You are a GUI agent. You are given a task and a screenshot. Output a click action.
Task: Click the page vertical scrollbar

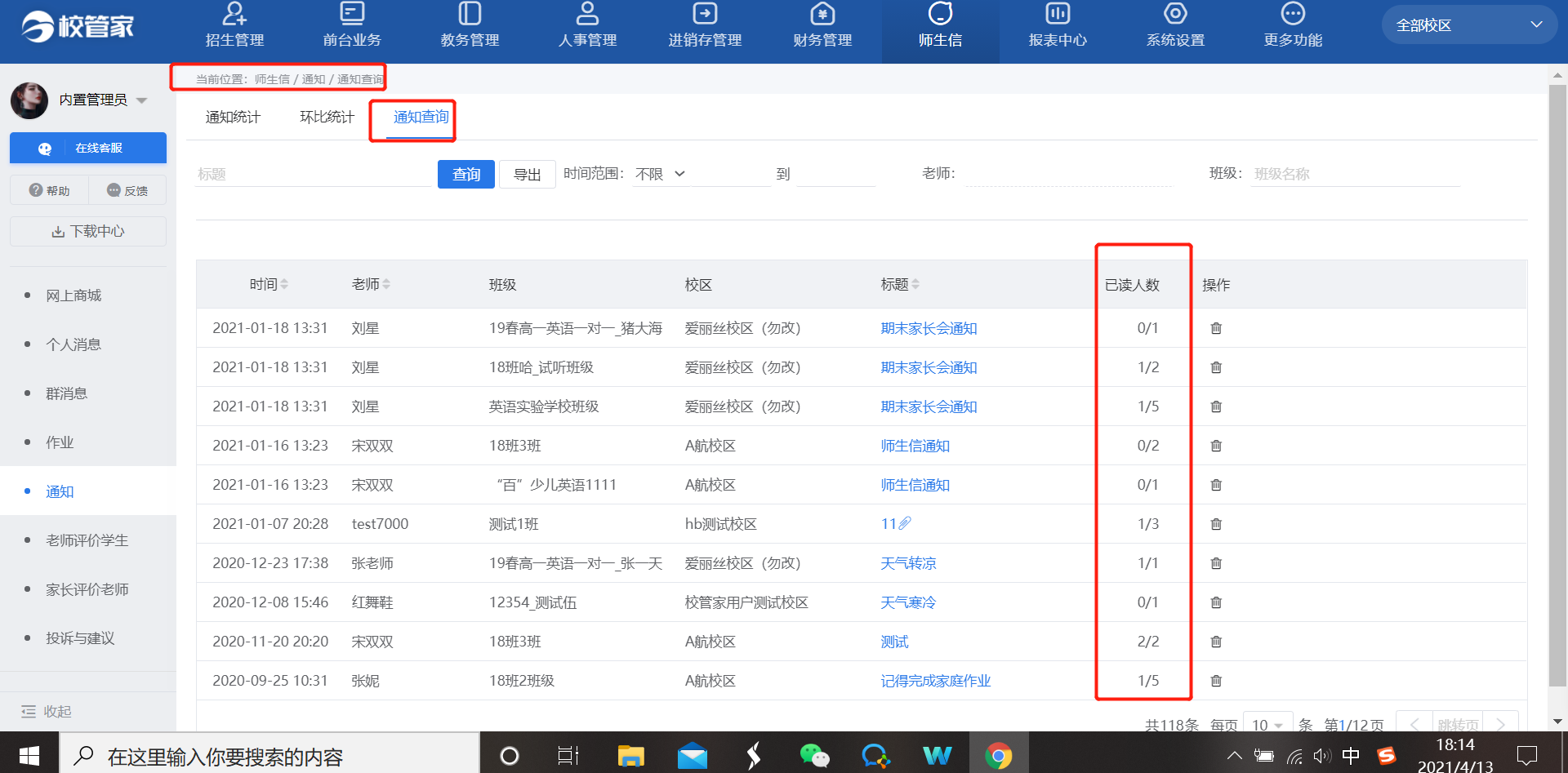1557,387
